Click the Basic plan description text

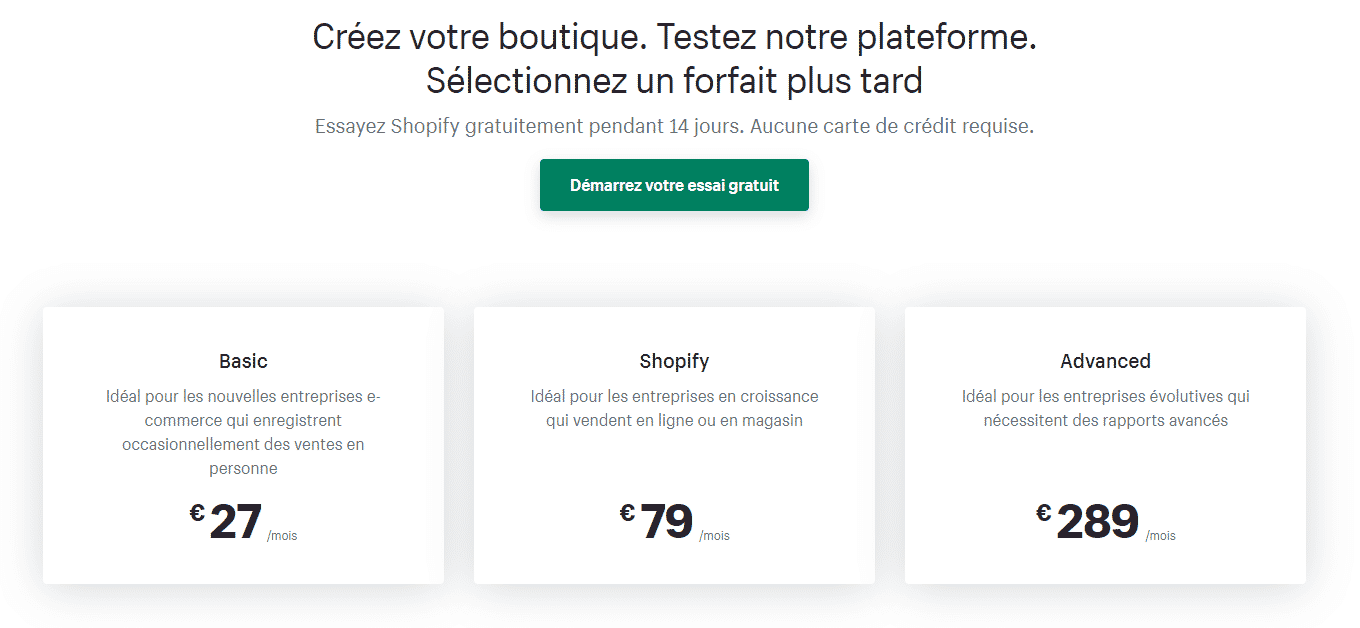point(243,432)
